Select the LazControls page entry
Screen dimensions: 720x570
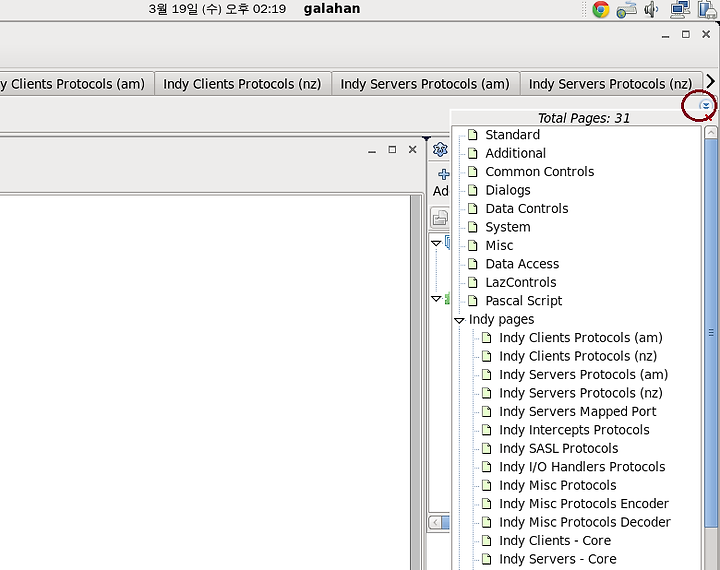(x=521, y=282)
